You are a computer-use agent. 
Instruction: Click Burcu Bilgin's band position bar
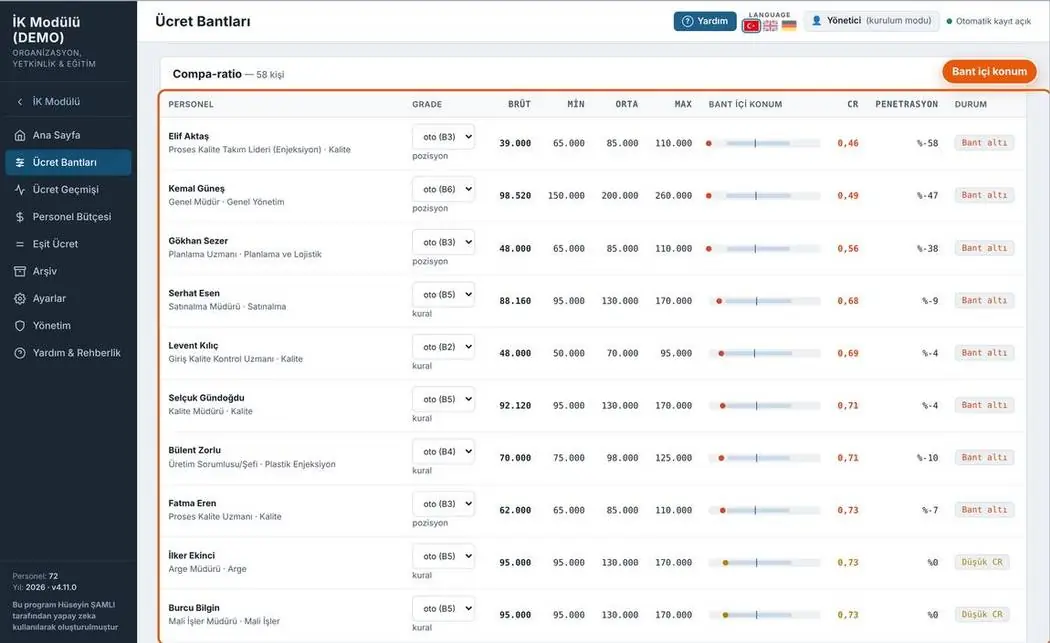coord(764,615)
